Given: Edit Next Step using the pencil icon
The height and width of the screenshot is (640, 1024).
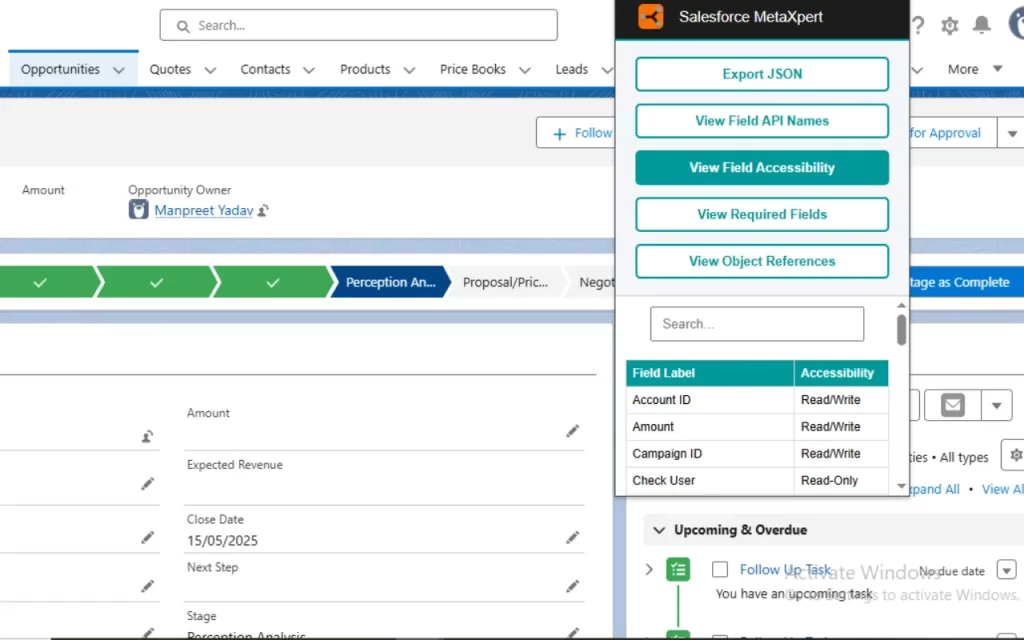Looking at the screenshot, I should pos(572,586).
